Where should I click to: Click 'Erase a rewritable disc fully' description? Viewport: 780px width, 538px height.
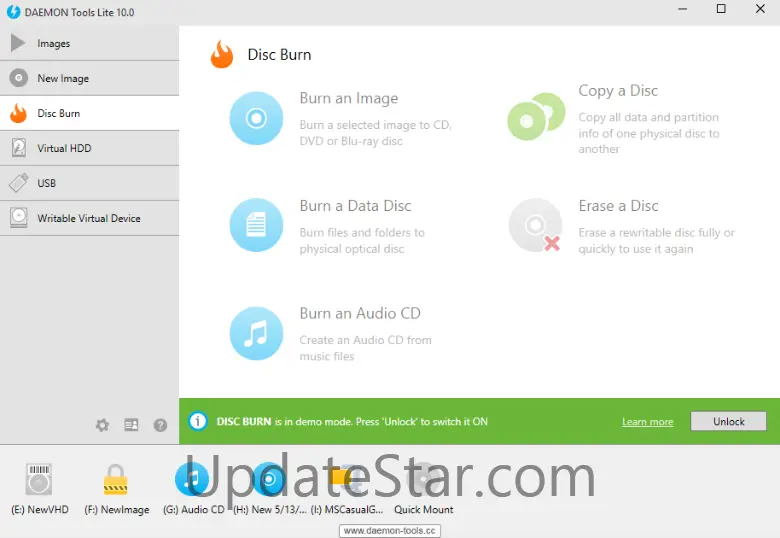[x=657, y=241]
